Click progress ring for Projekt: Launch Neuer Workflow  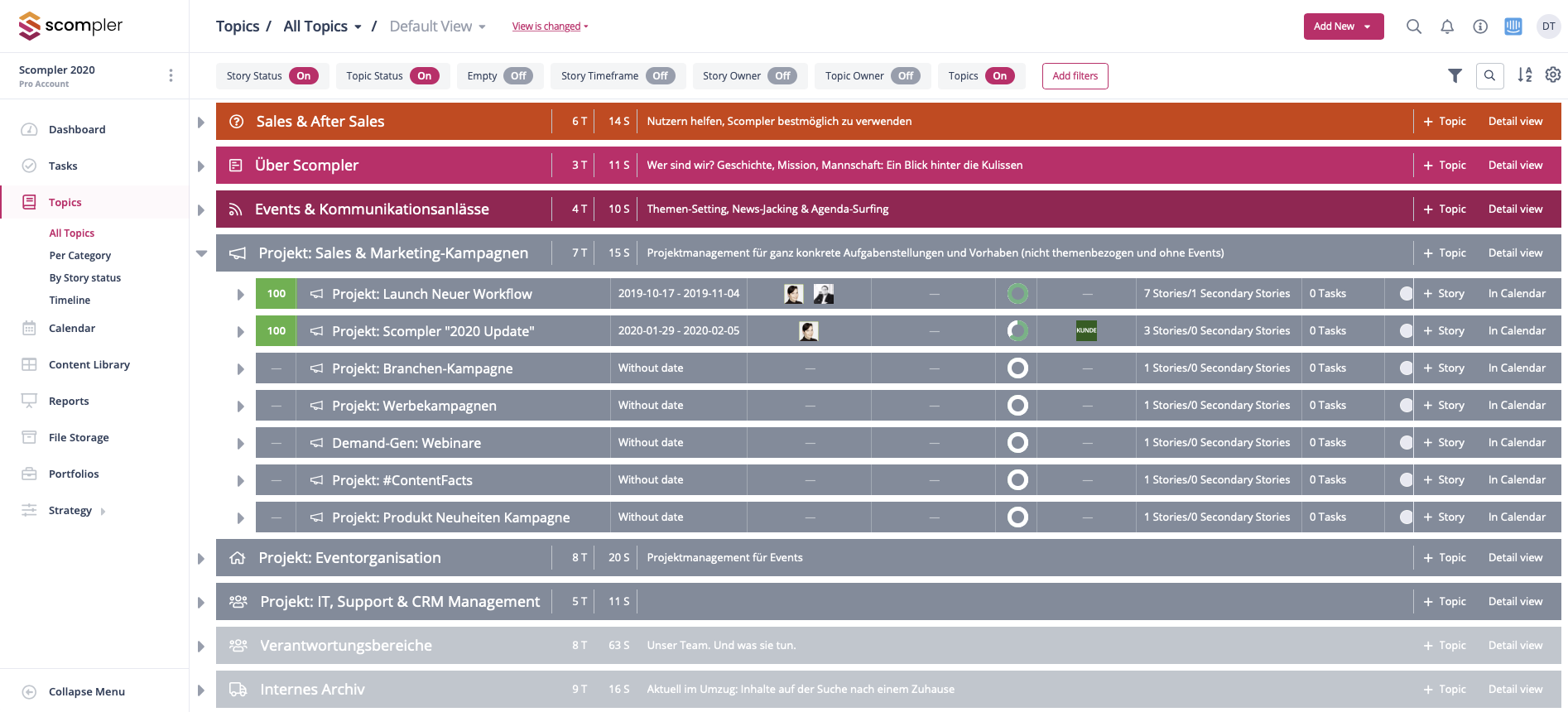point(1017,294)
